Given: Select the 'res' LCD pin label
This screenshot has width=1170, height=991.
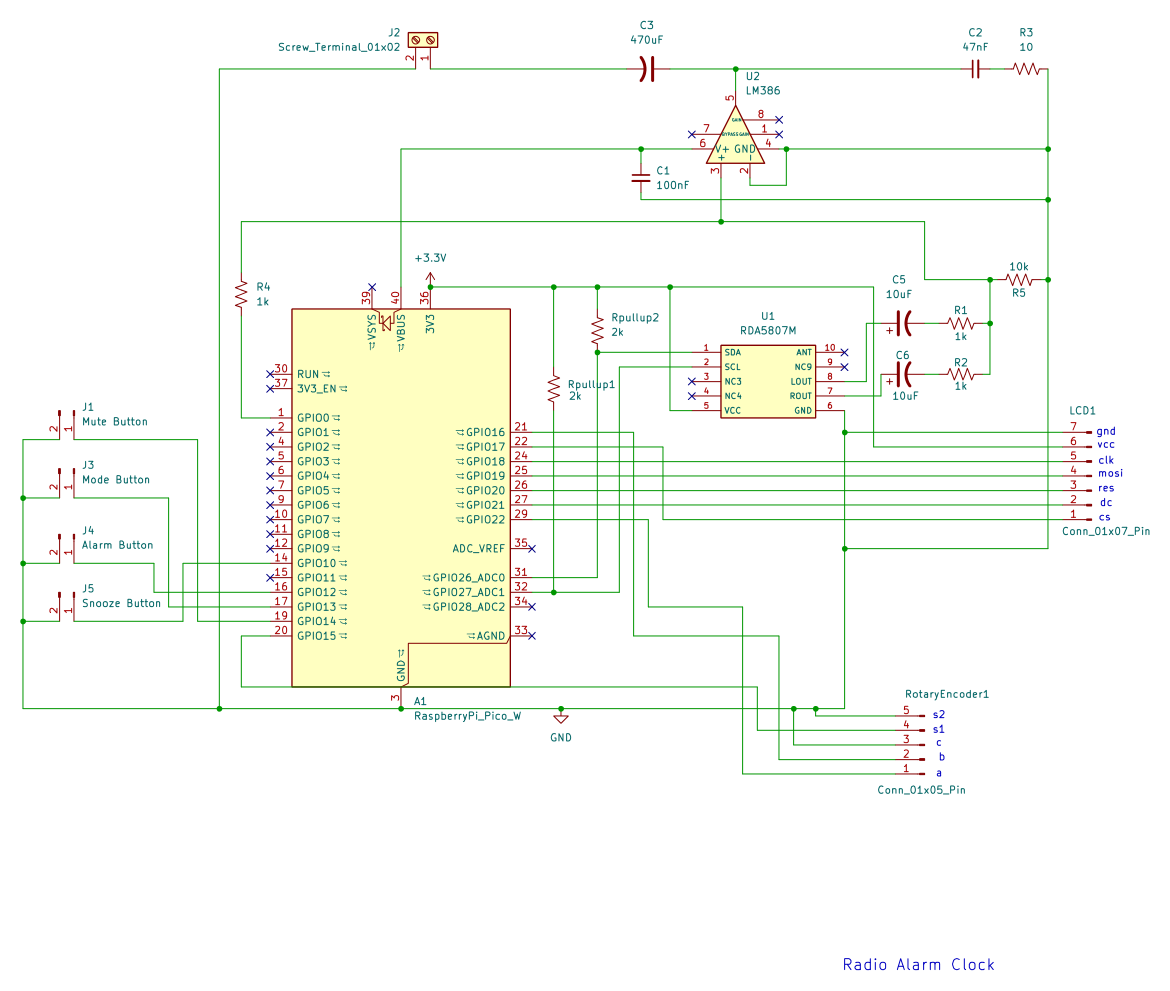Looking at the screenshot, I should (1106, 489).
